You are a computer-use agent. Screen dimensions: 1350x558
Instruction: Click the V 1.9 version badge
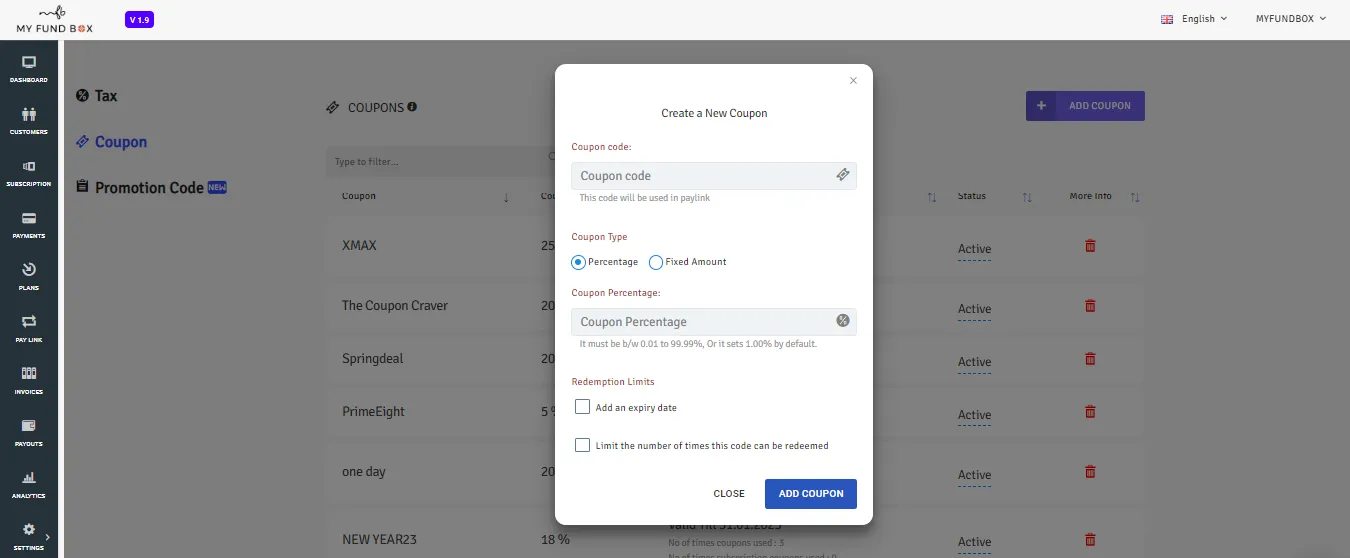pyautogui.click(x=140, y=20)
